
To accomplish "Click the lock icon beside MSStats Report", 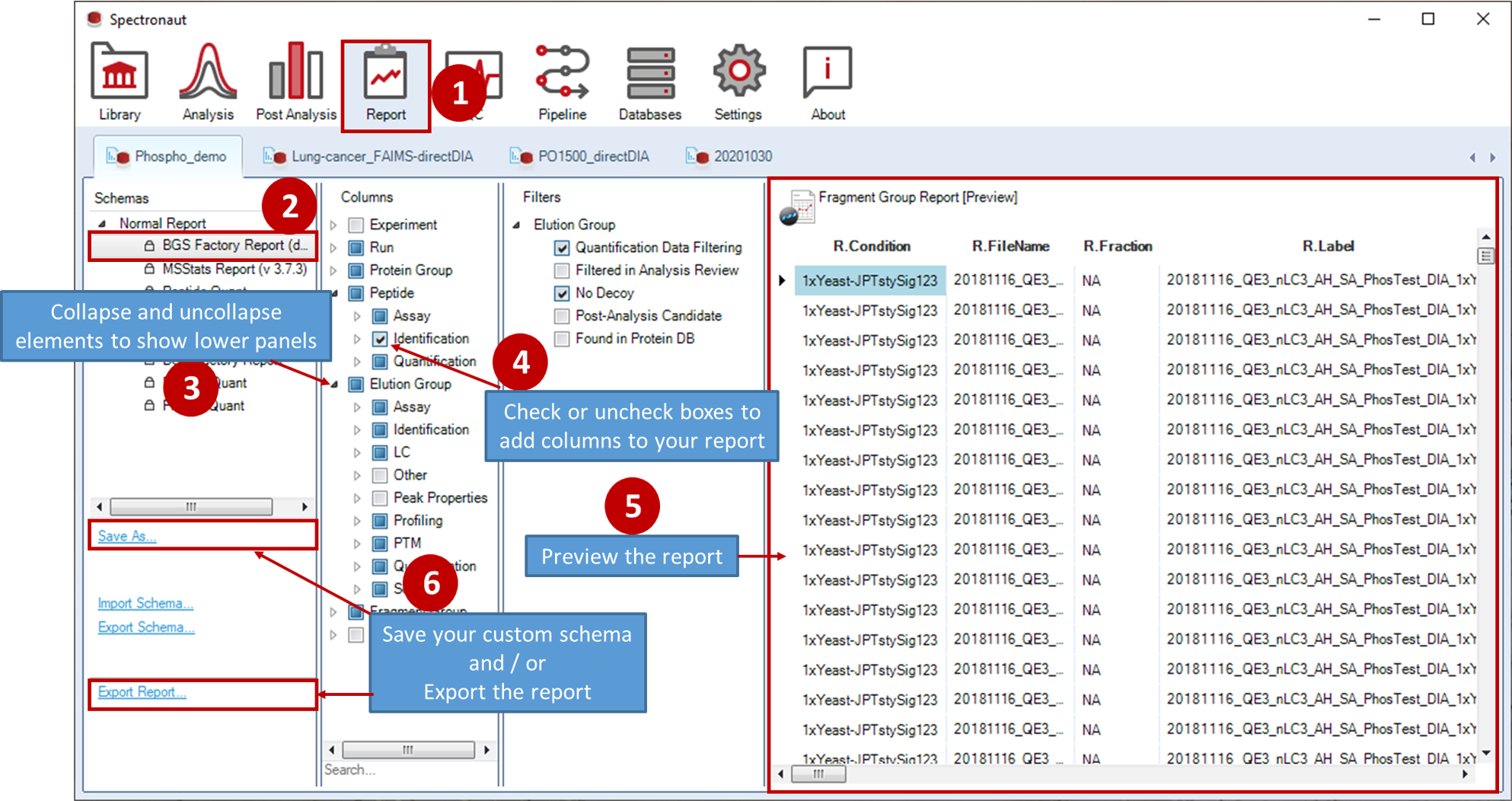I will [149, 270].
